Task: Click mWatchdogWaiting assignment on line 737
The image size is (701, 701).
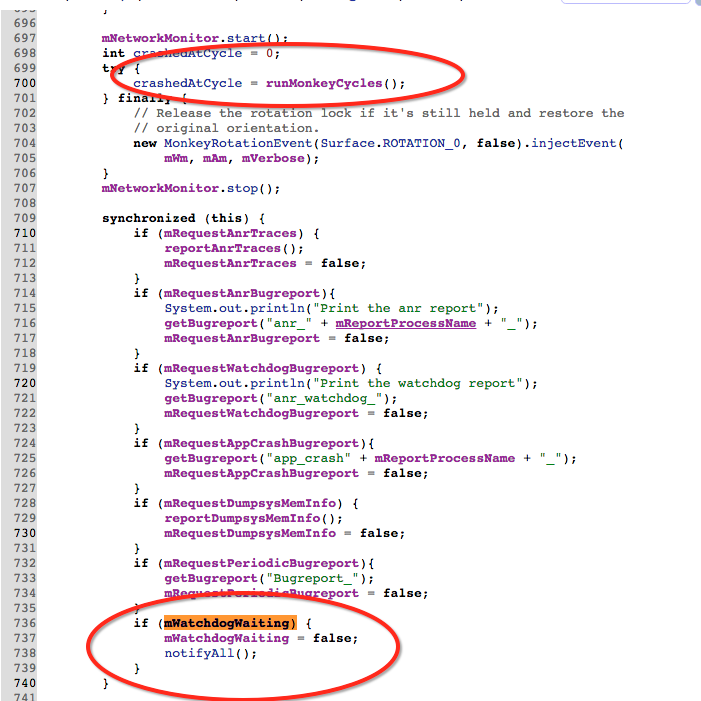Action: pyautogui.click(x=227, y=638)
